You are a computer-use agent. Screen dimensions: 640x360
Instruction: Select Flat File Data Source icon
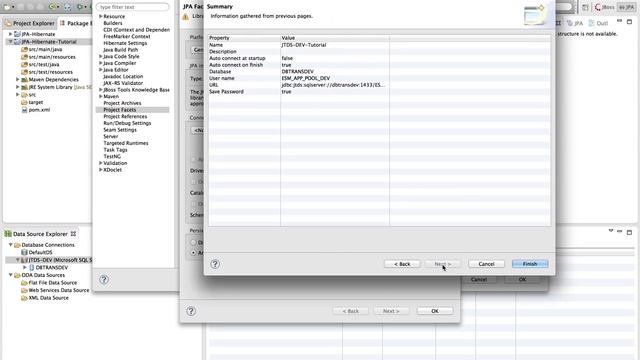[24, 283]
